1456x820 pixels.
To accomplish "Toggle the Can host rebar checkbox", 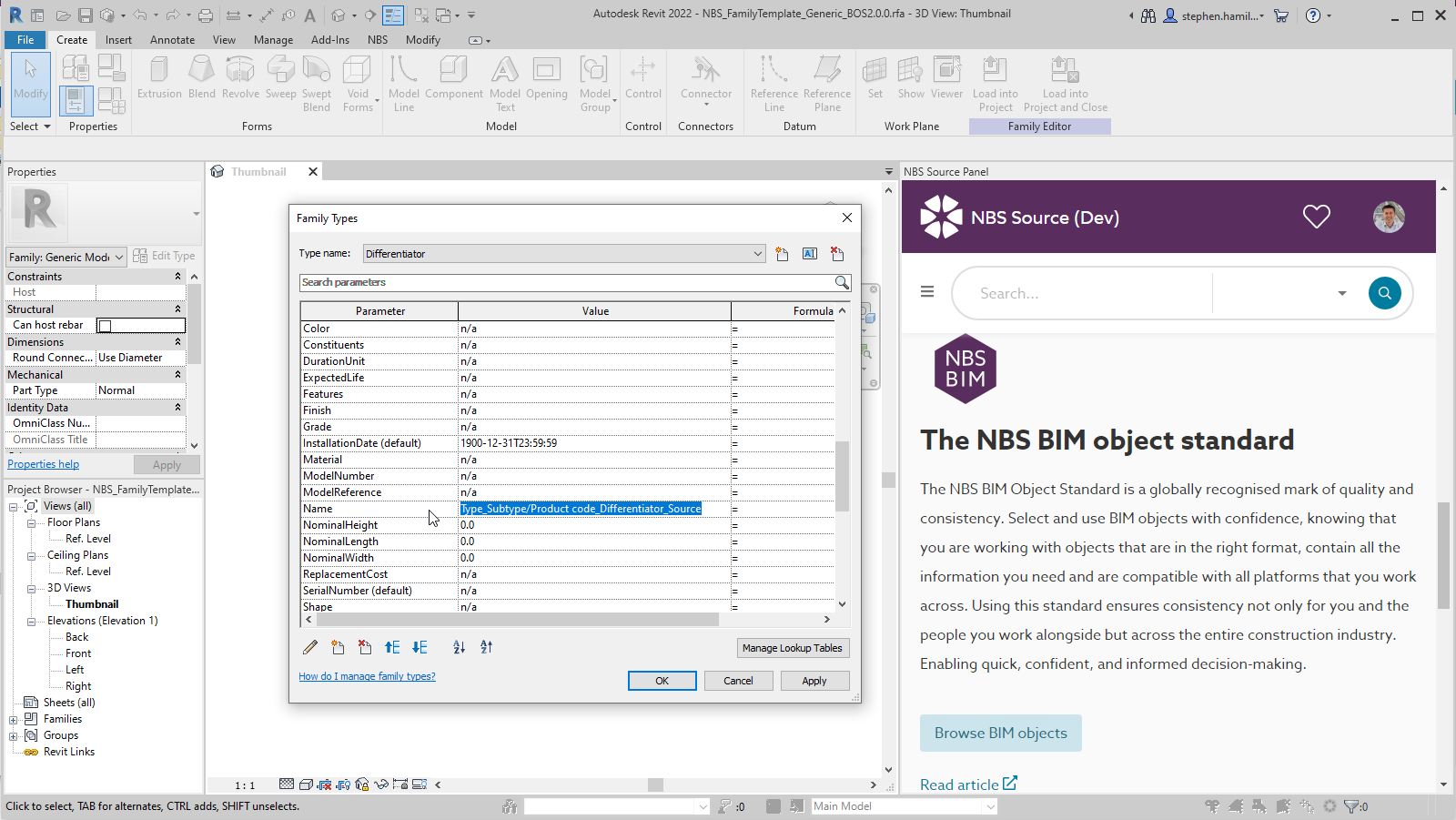I will [x=105, y=326].
